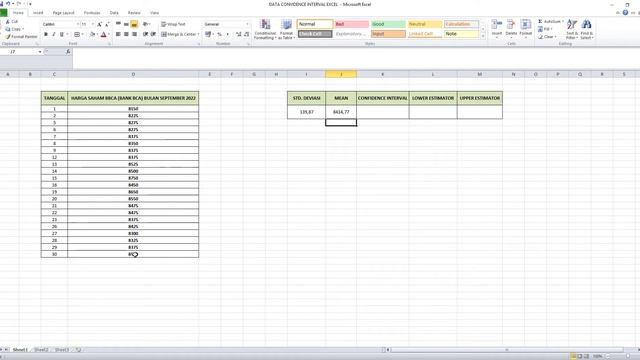Click the Redo icon in the quick access toolbar
640x360 pixels.
coord(18,4)
